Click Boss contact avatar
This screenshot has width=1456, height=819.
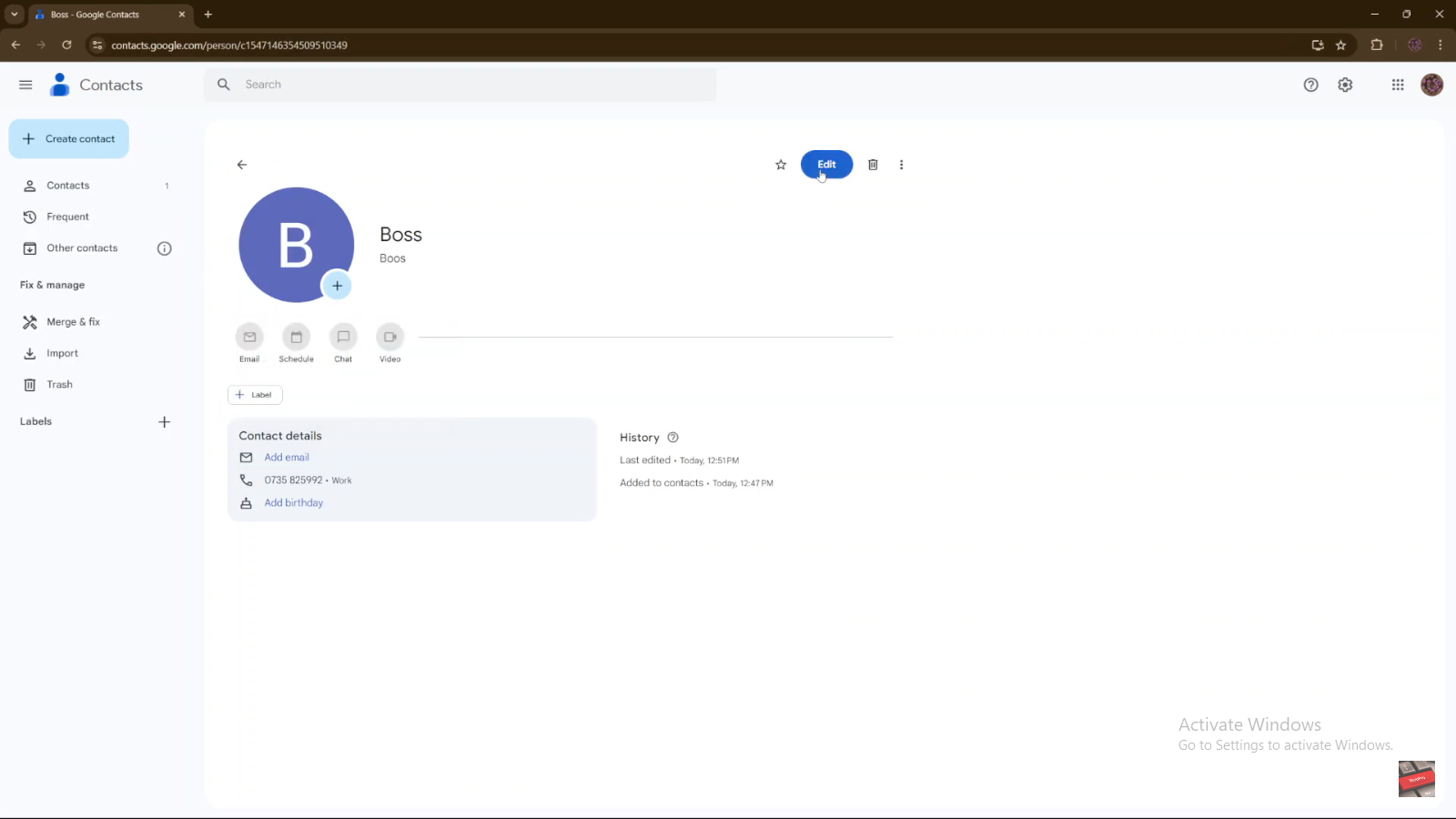click(x=296, y=245)
